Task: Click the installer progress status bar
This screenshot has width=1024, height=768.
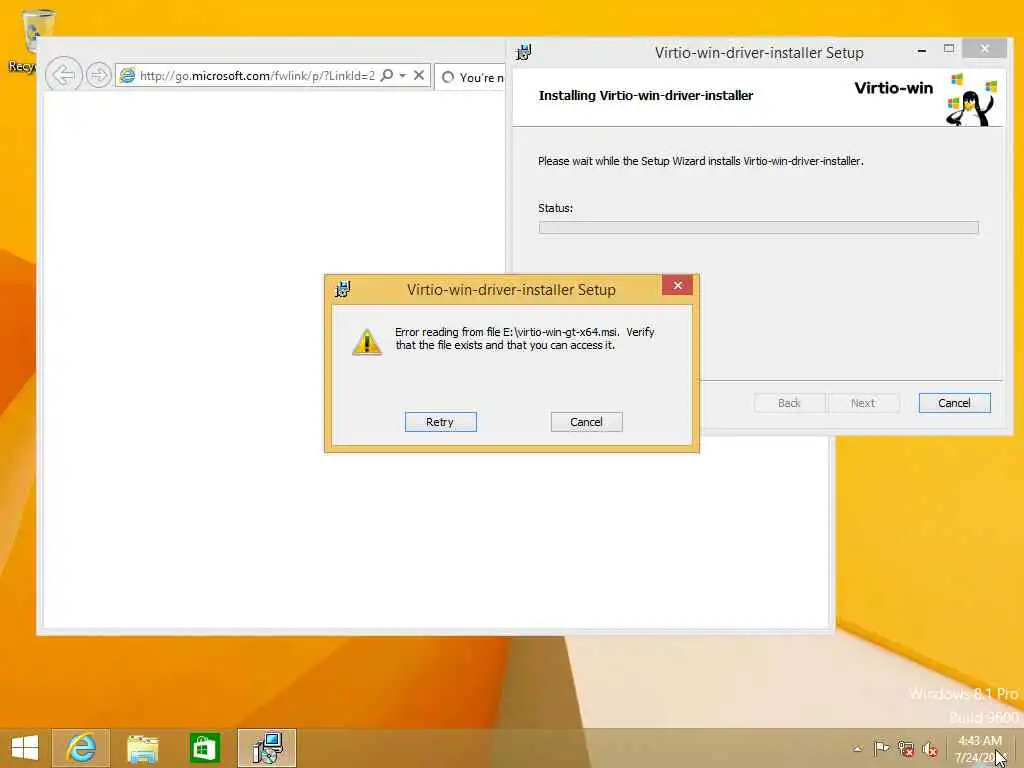Action: point(758,227)
